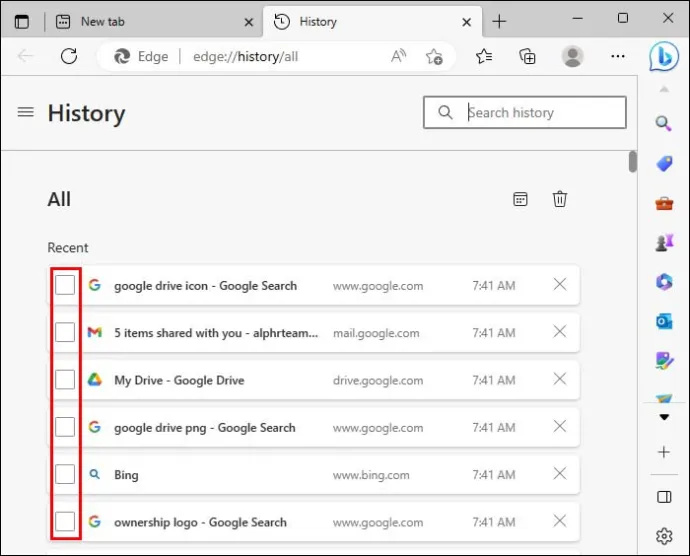Open the sidebar Microsoft 365 icon

pyautogui.click(x=664, y=282)
